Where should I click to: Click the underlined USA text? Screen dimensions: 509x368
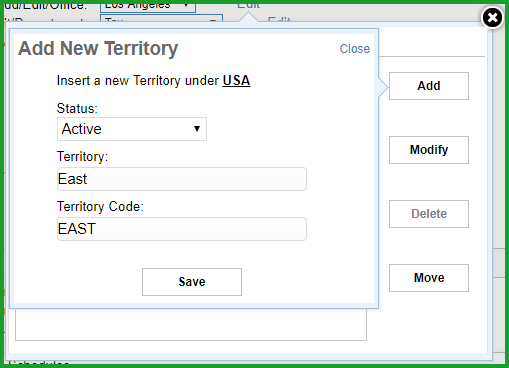236,81
